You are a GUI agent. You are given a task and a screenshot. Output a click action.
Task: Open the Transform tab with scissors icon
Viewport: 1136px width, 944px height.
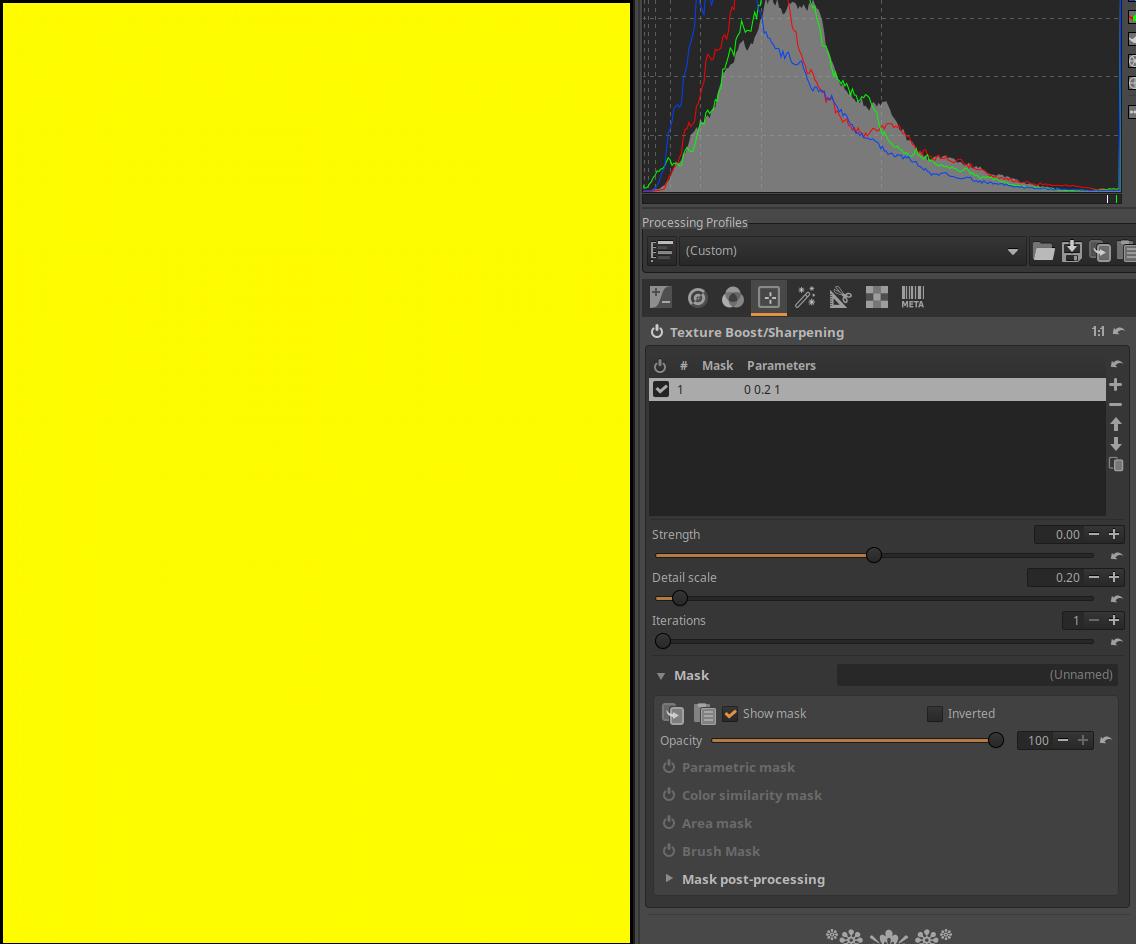pyautogui.click(x=841, y=297)
